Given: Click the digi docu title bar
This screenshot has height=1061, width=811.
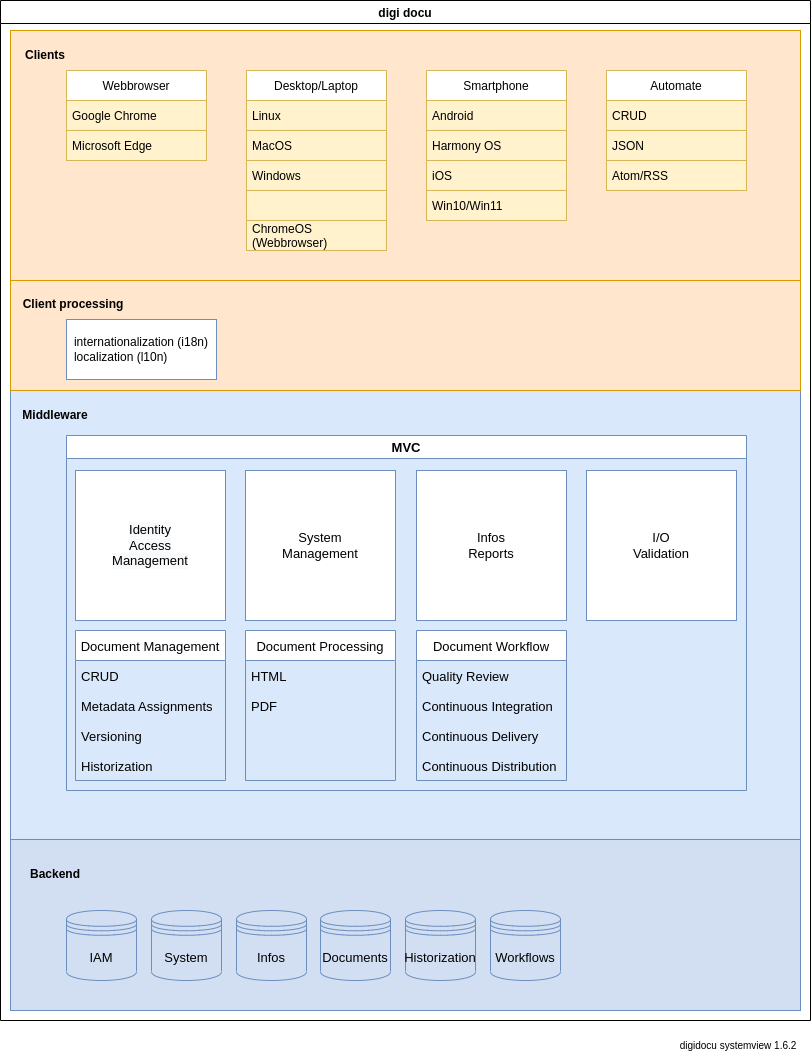Looking at the screenshot, I should pos(405,13).
